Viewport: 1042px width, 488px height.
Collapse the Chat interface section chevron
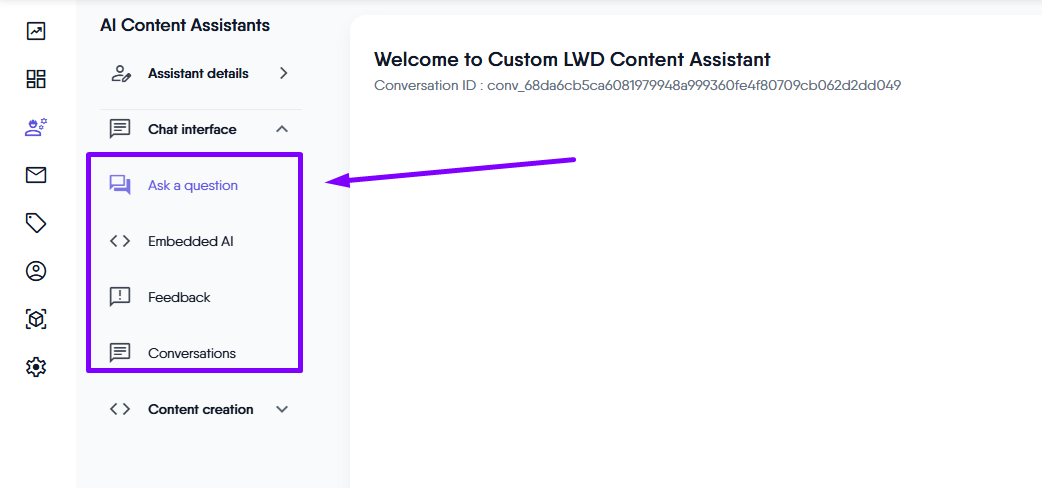click(282, 129)
